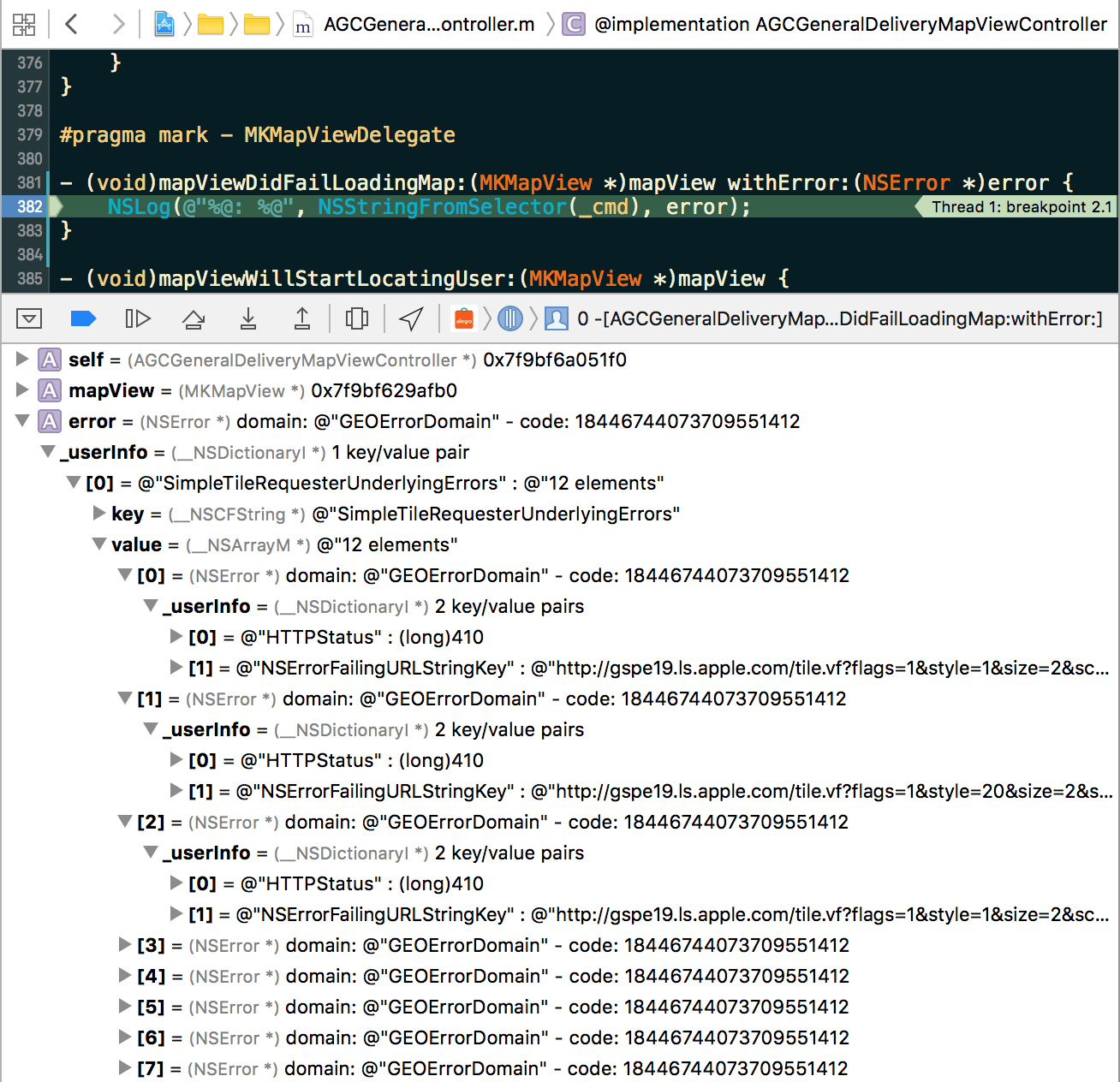Viewport: 1120px width, 1082px height.
Task: Select first folder in jump bar
Action: click(211, 25)
